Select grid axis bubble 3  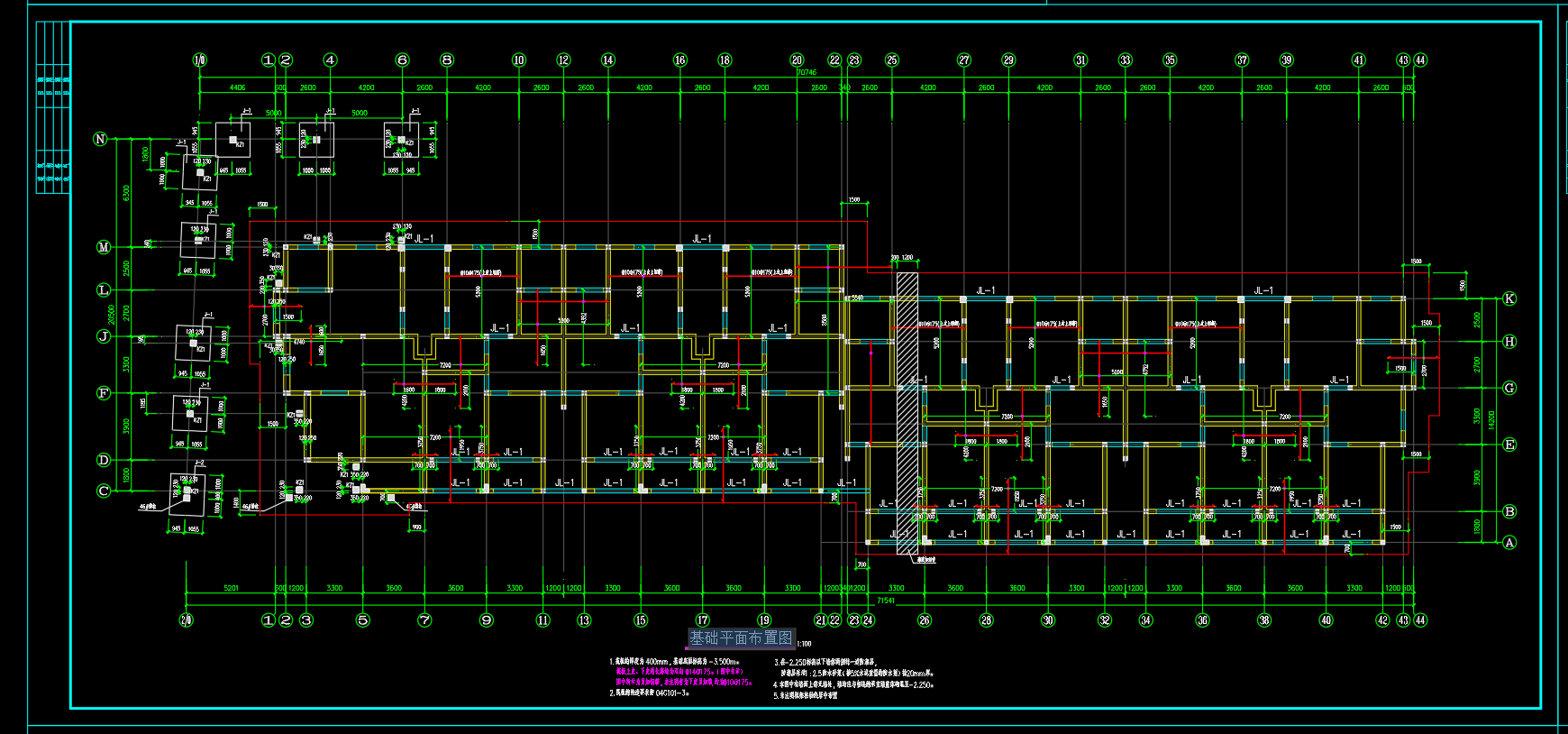(x=306, y=620)
